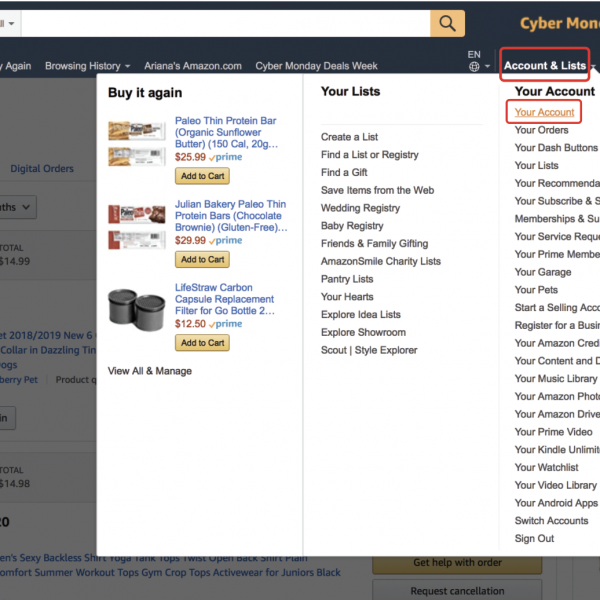Open Your Orders

[x=541, y=130]
